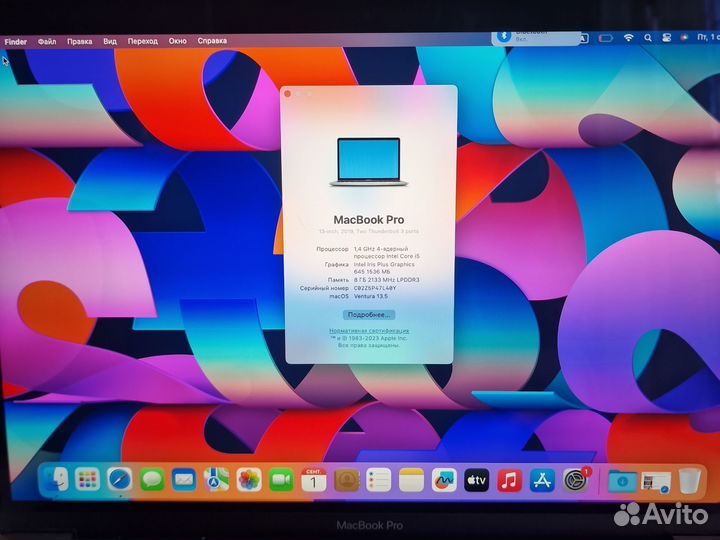The width and height of the screenshot is (720, 540).
Task: Open Contacts from the Dock
Action: (346, 480)
